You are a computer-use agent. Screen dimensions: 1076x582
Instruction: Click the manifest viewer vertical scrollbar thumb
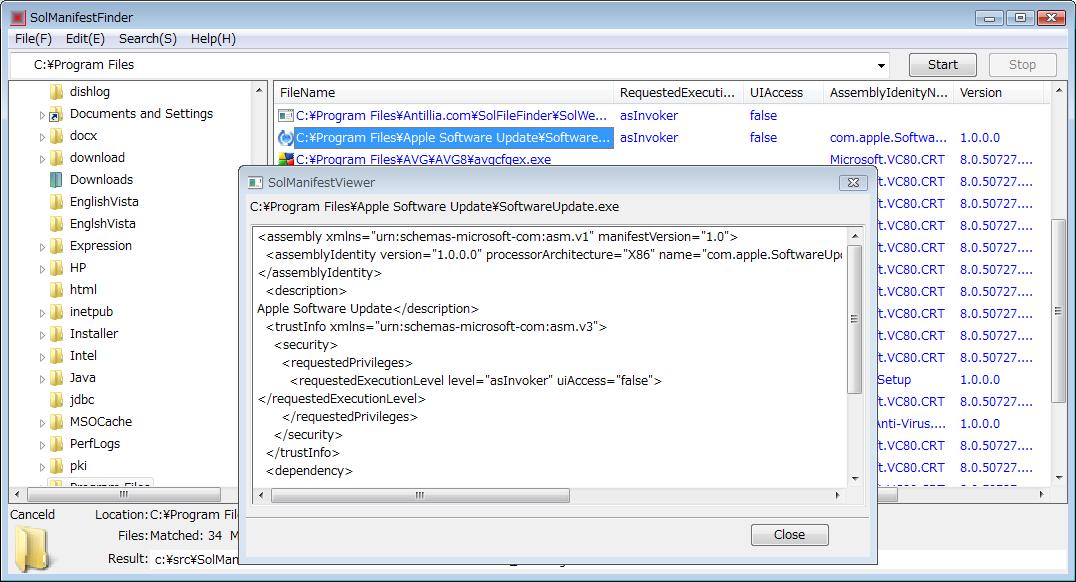click(854, 319)
